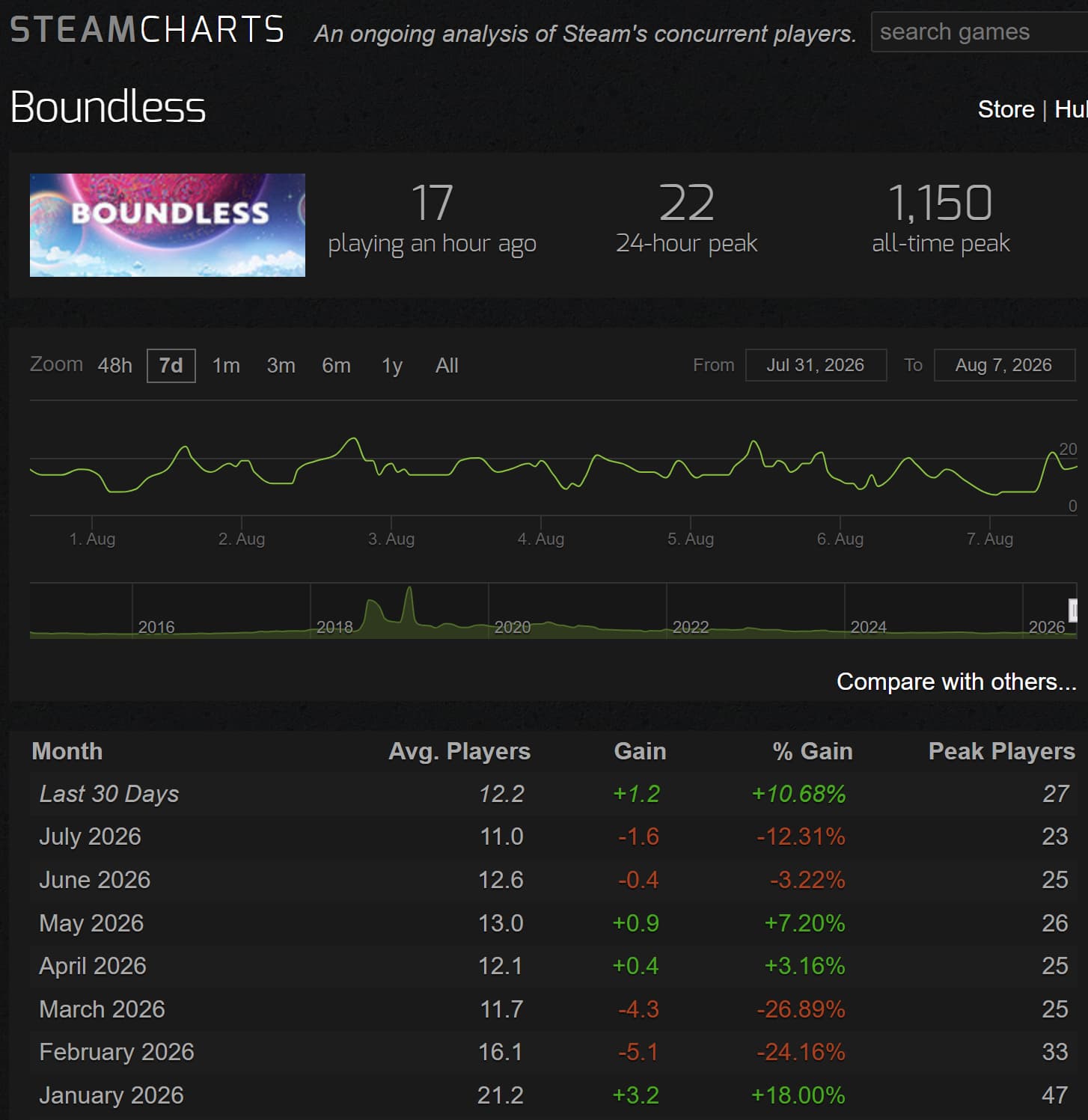Click the -26.89% value for March 2026
Image resolution: width=1088 pixels, height=1120 pixels.
801,1009
